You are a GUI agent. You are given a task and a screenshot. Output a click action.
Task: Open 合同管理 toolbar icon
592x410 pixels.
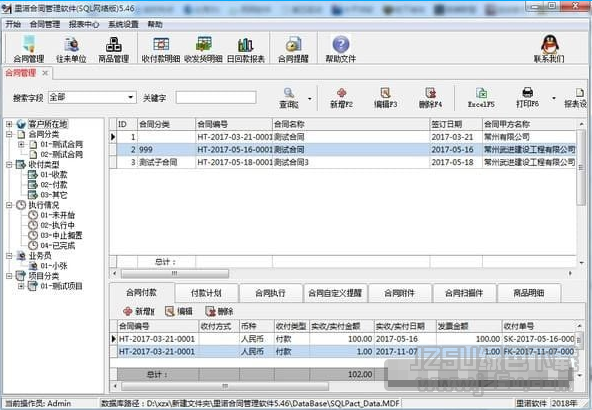click(x=29, y=49)
